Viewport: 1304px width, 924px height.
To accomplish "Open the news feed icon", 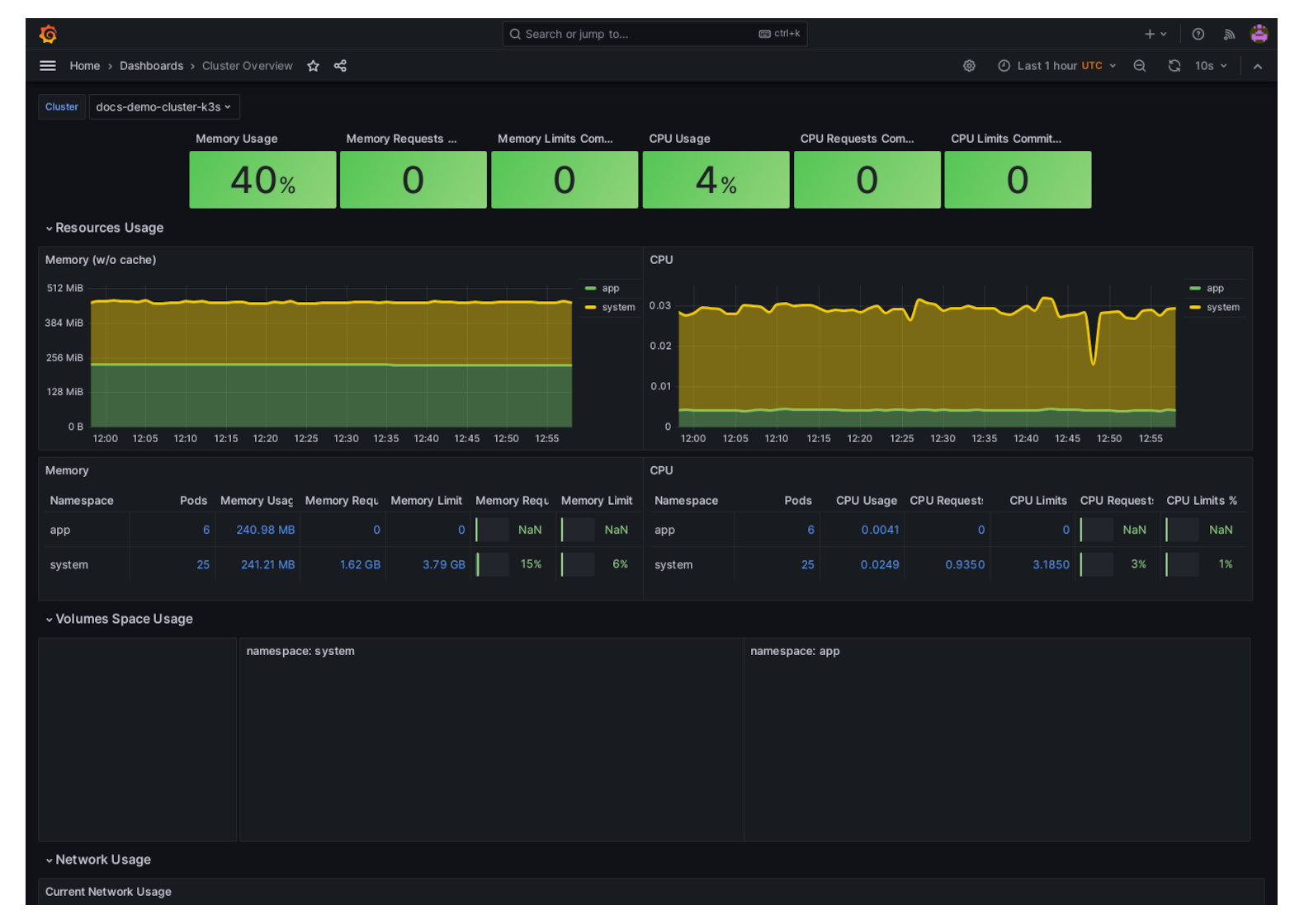I will point(1229,34).
